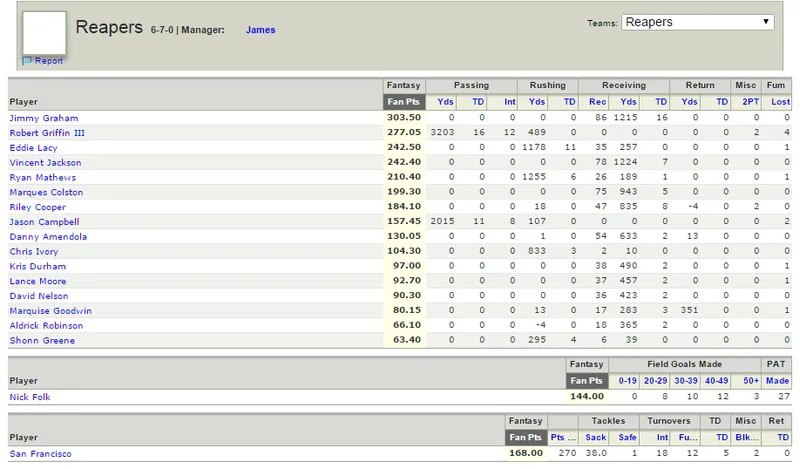Sort defense by Turnovers Int column

point(662,437)
